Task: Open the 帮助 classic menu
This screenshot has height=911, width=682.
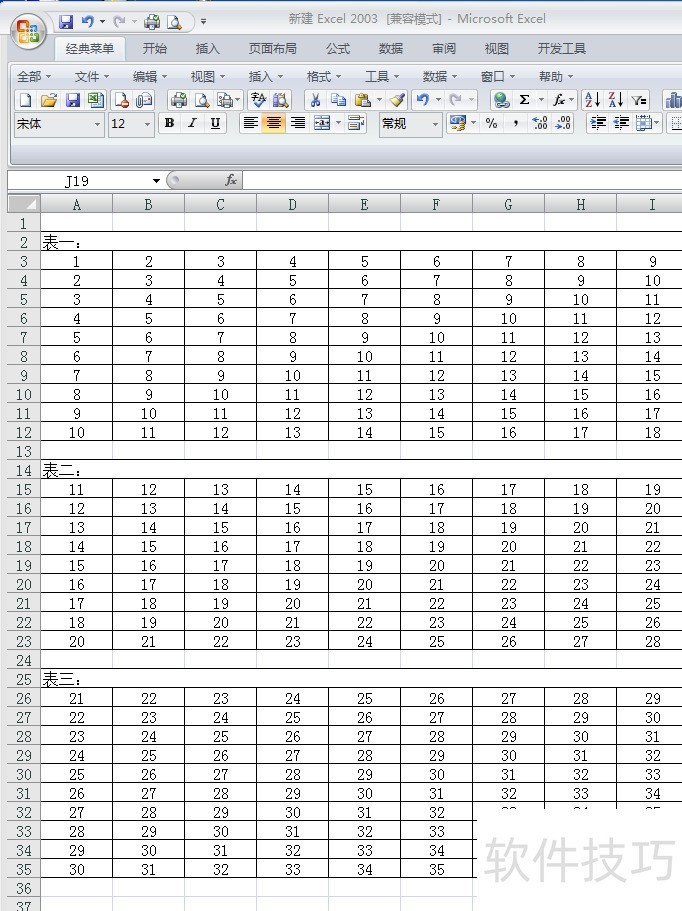Action: point(555,77)
